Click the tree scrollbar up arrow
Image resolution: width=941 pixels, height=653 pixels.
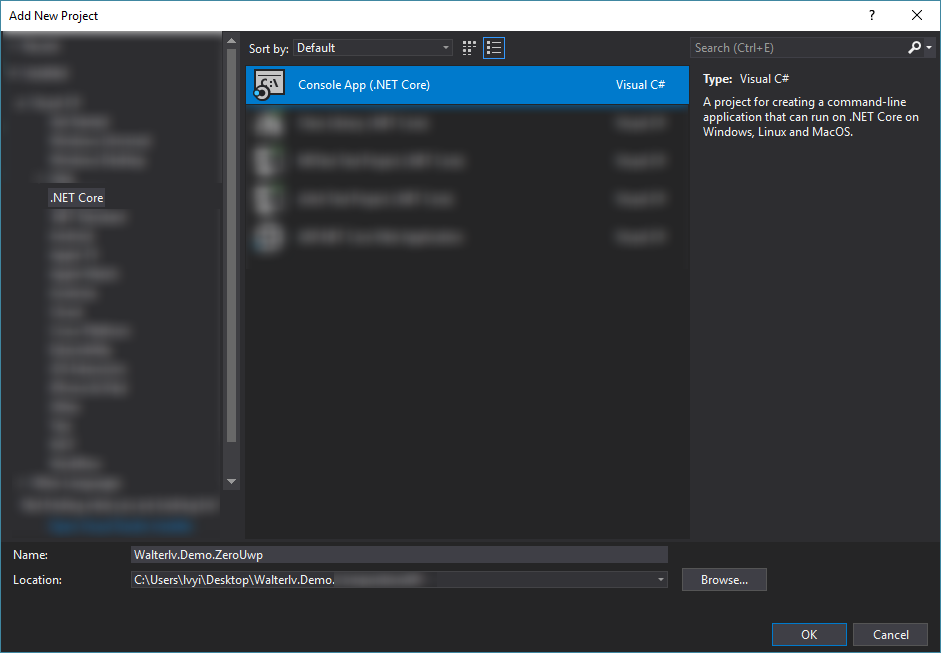232,41
